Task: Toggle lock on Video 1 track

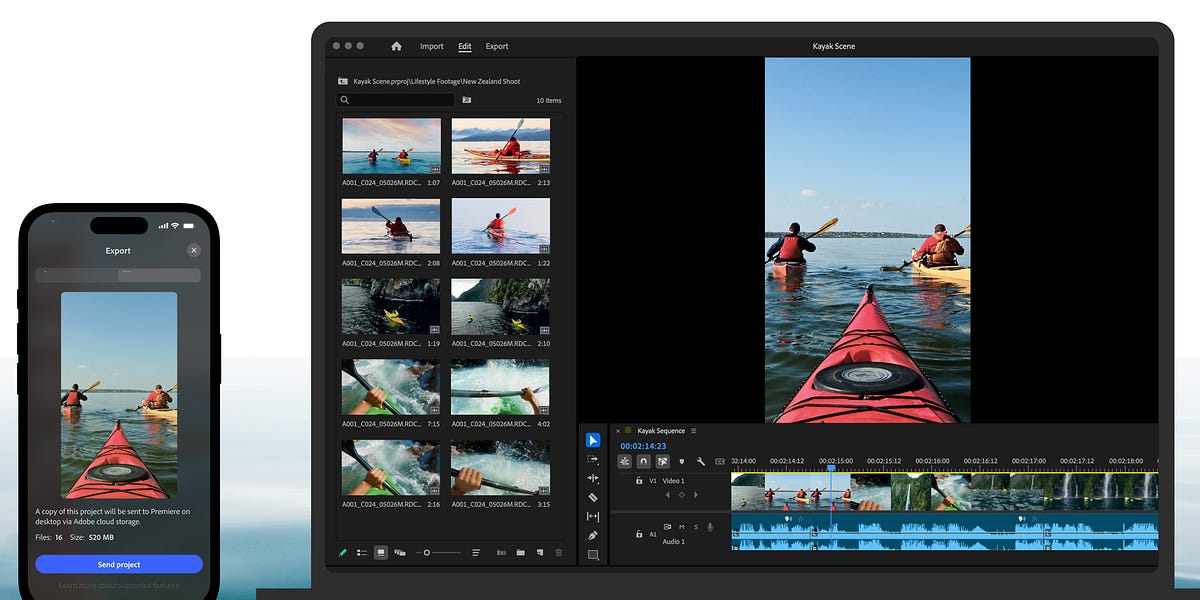Action: point(639,480)
